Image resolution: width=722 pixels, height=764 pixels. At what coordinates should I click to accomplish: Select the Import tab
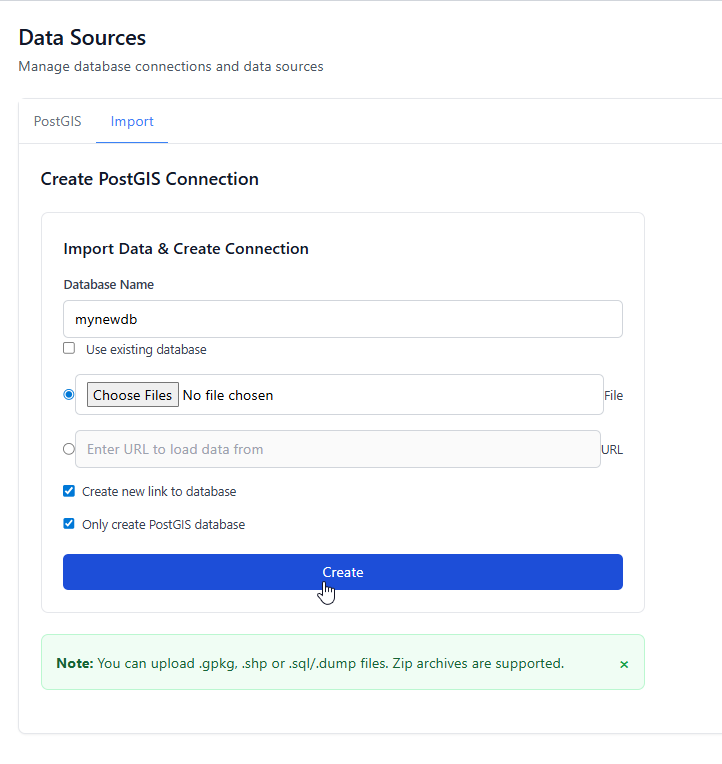132,121
